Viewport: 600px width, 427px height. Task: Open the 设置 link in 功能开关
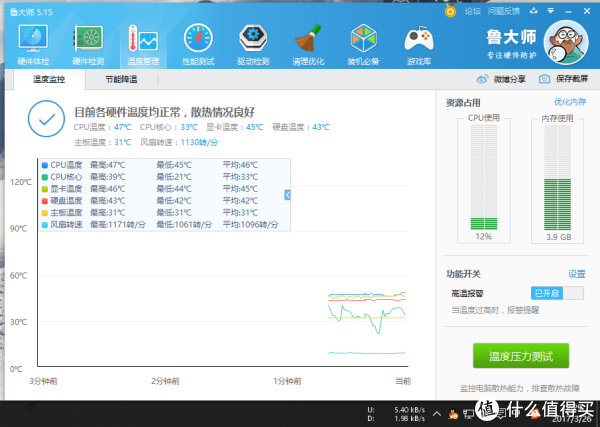(577, 274)
